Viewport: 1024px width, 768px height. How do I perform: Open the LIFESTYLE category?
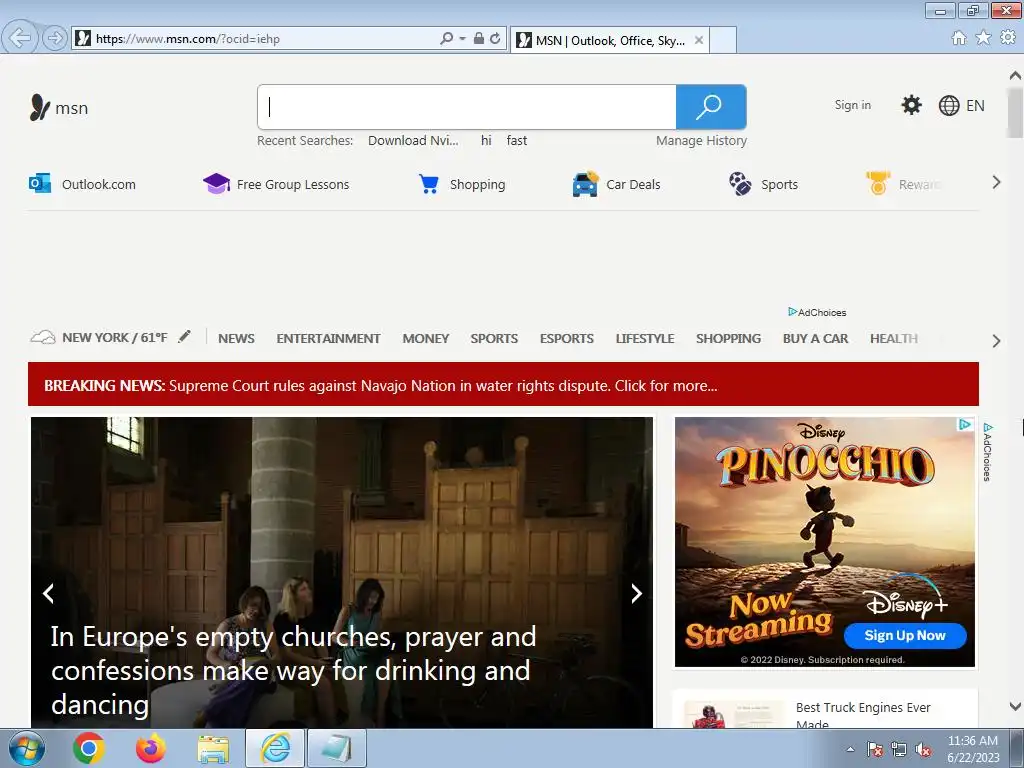click(x=645, y=338)
